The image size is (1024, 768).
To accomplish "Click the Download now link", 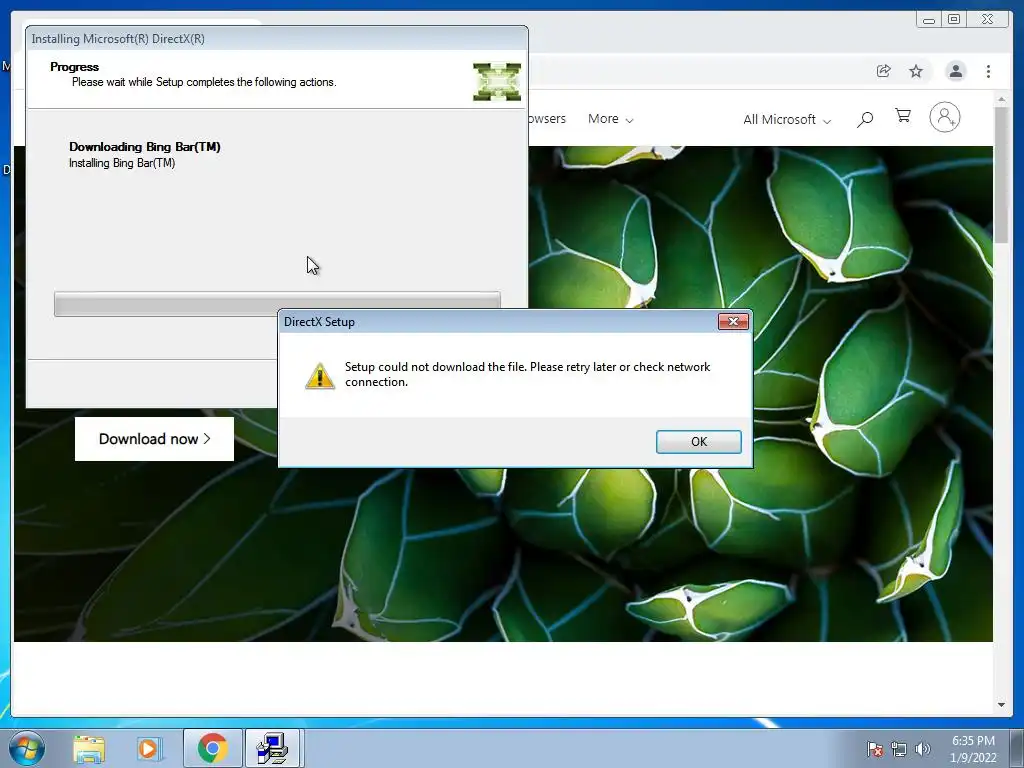I will point(154,439).
